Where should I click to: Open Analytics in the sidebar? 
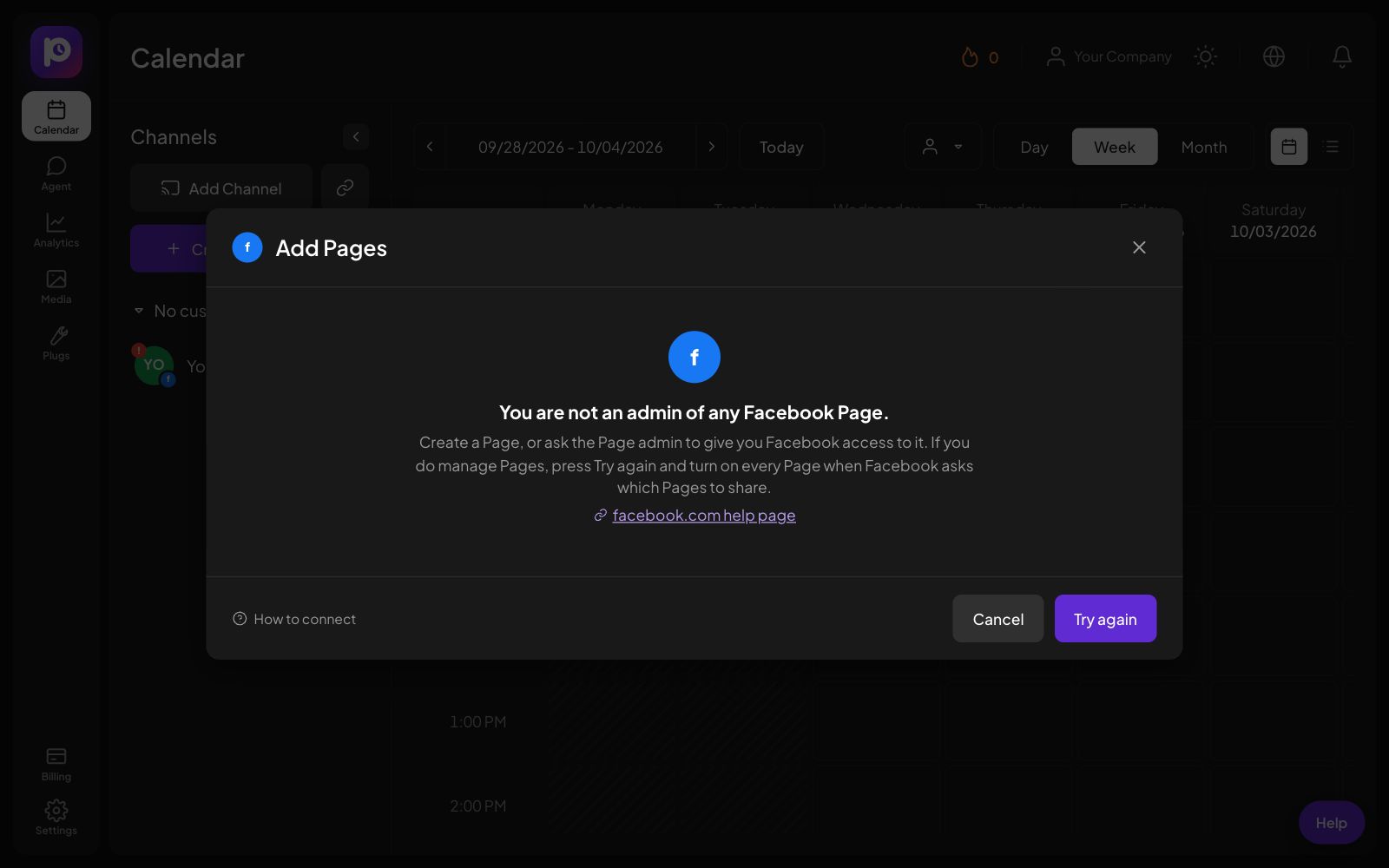56,230
